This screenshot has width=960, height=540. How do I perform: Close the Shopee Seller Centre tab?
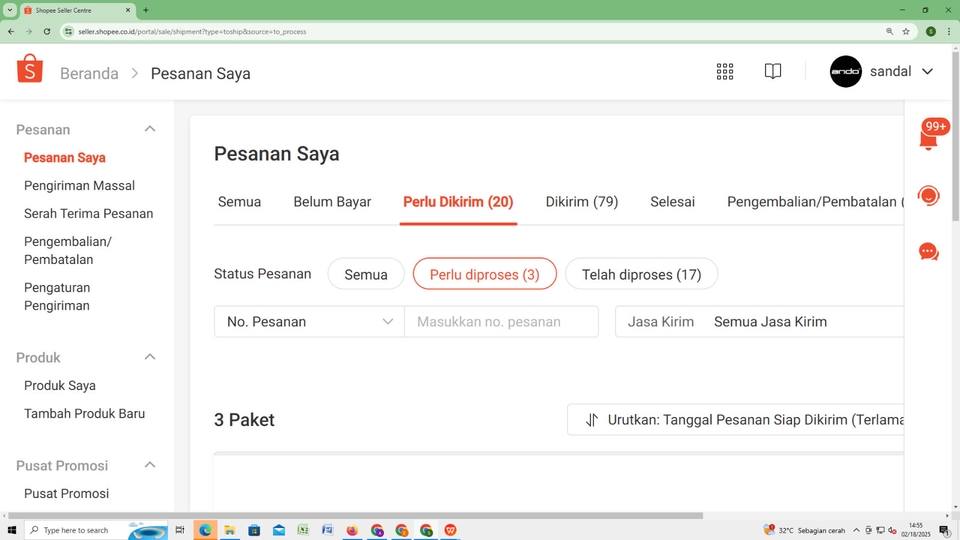[128, 10]
